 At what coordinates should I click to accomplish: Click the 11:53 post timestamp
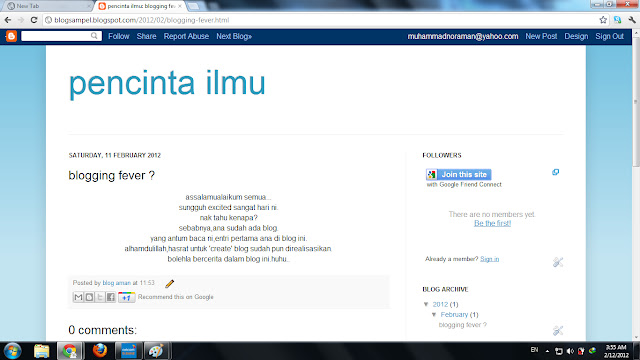[x=147, y=283]
